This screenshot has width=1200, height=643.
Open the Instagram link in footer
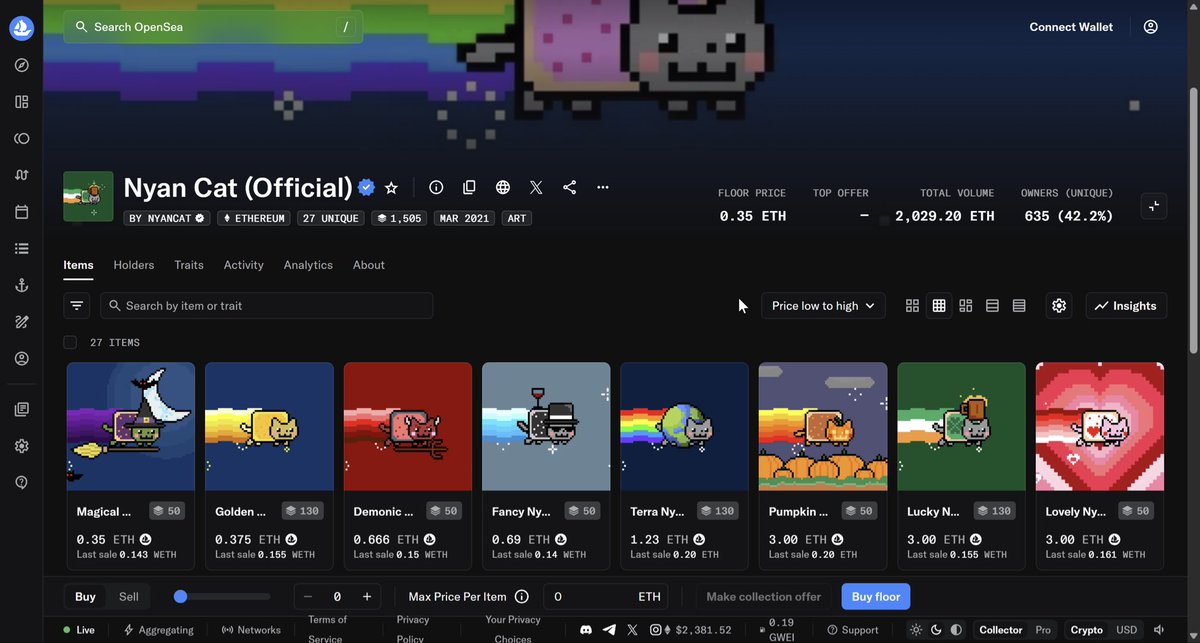[656, 630]
